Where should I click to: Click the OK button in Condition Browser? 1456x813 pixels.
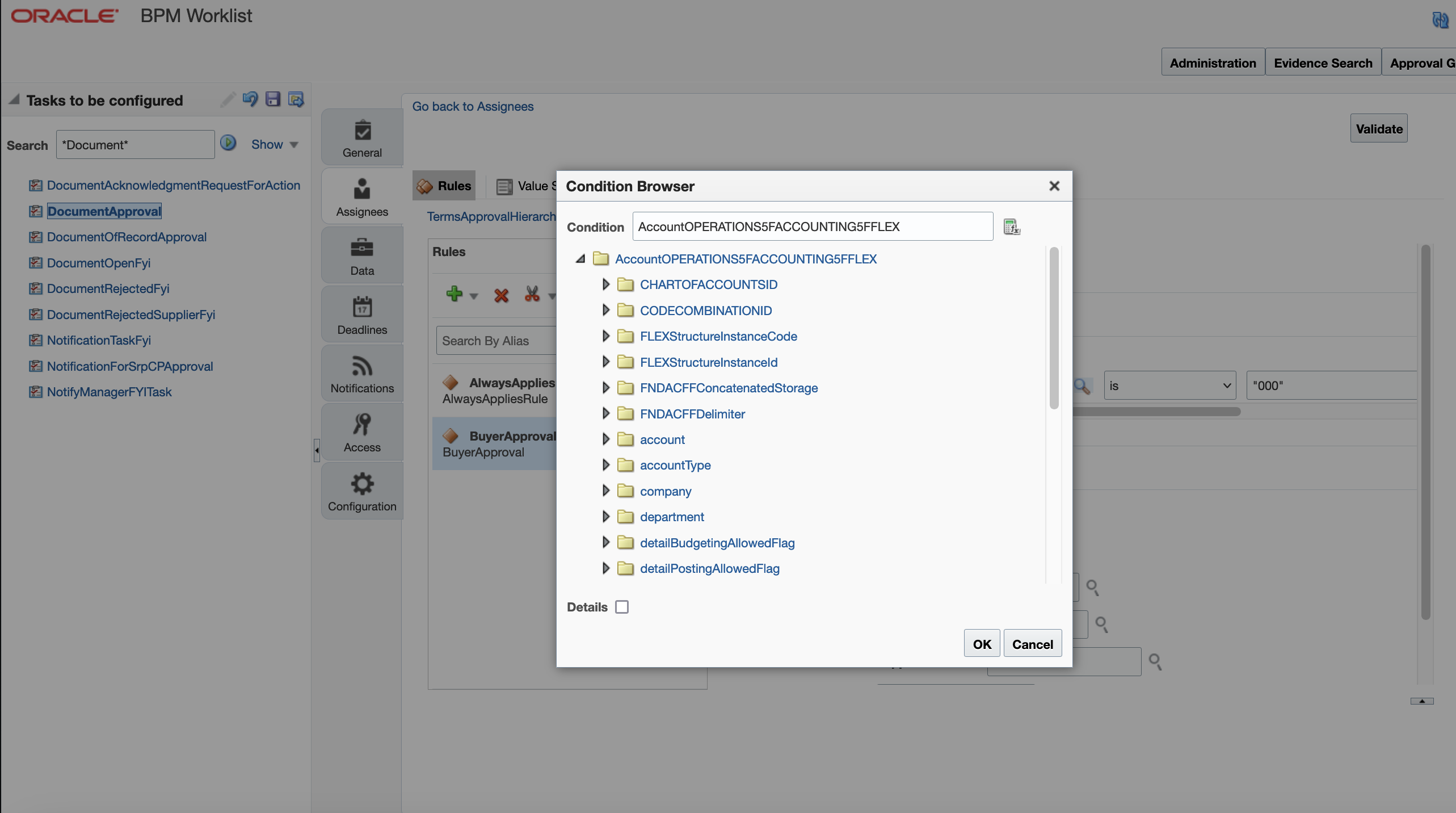point(981,644)
